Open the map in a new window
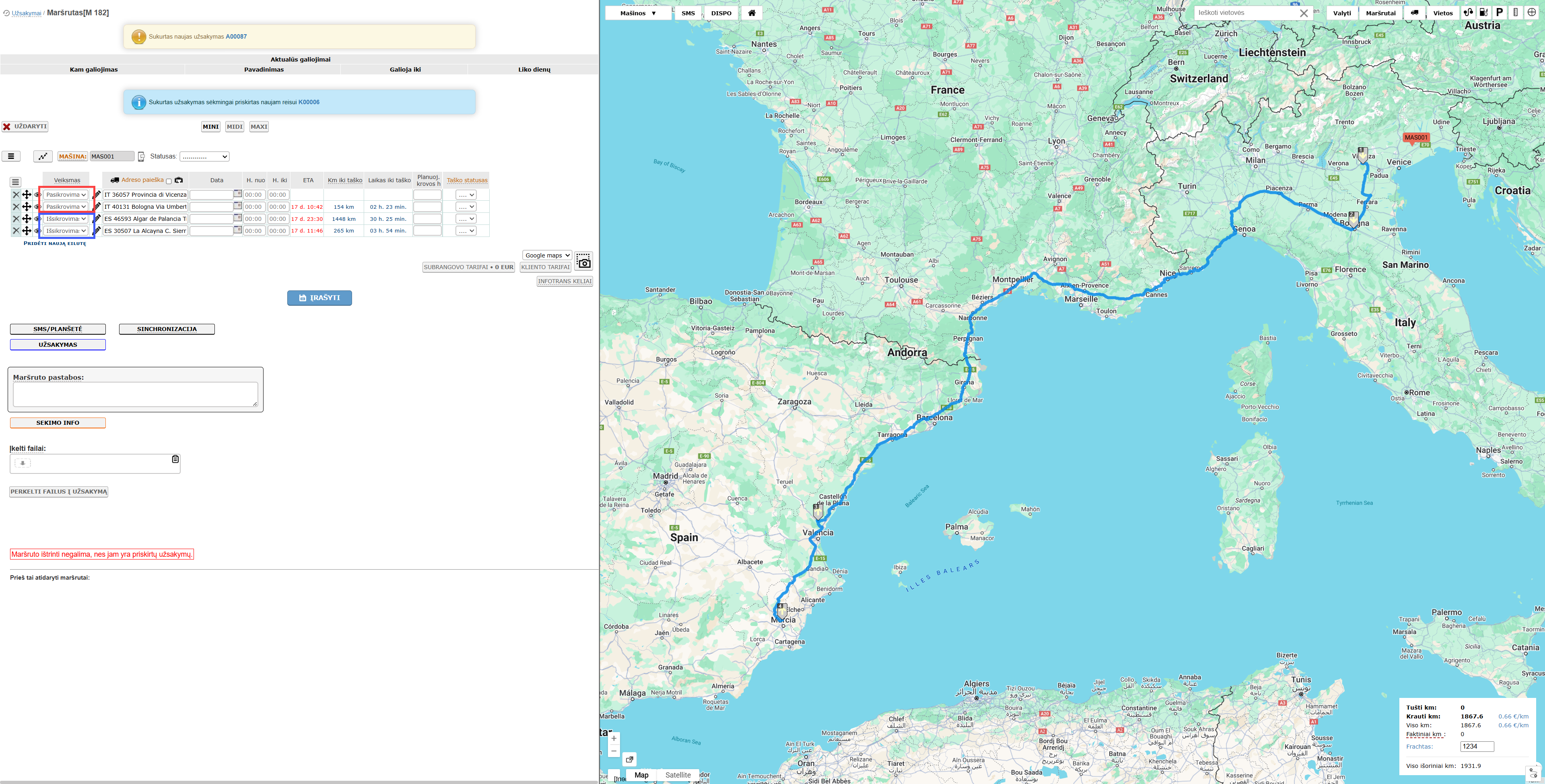Image resolution: width=1545 pixels, height=784 pixels. click(x=630, y=759)
